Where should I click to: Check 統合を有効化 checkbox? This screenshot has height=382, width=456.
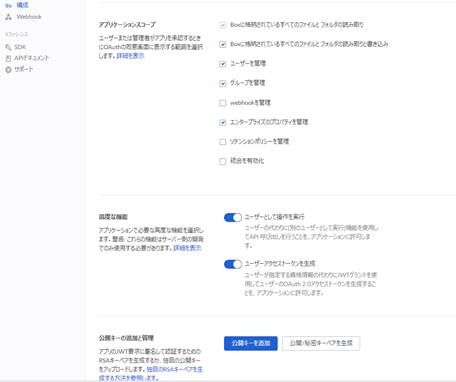[x=223, y=161]
